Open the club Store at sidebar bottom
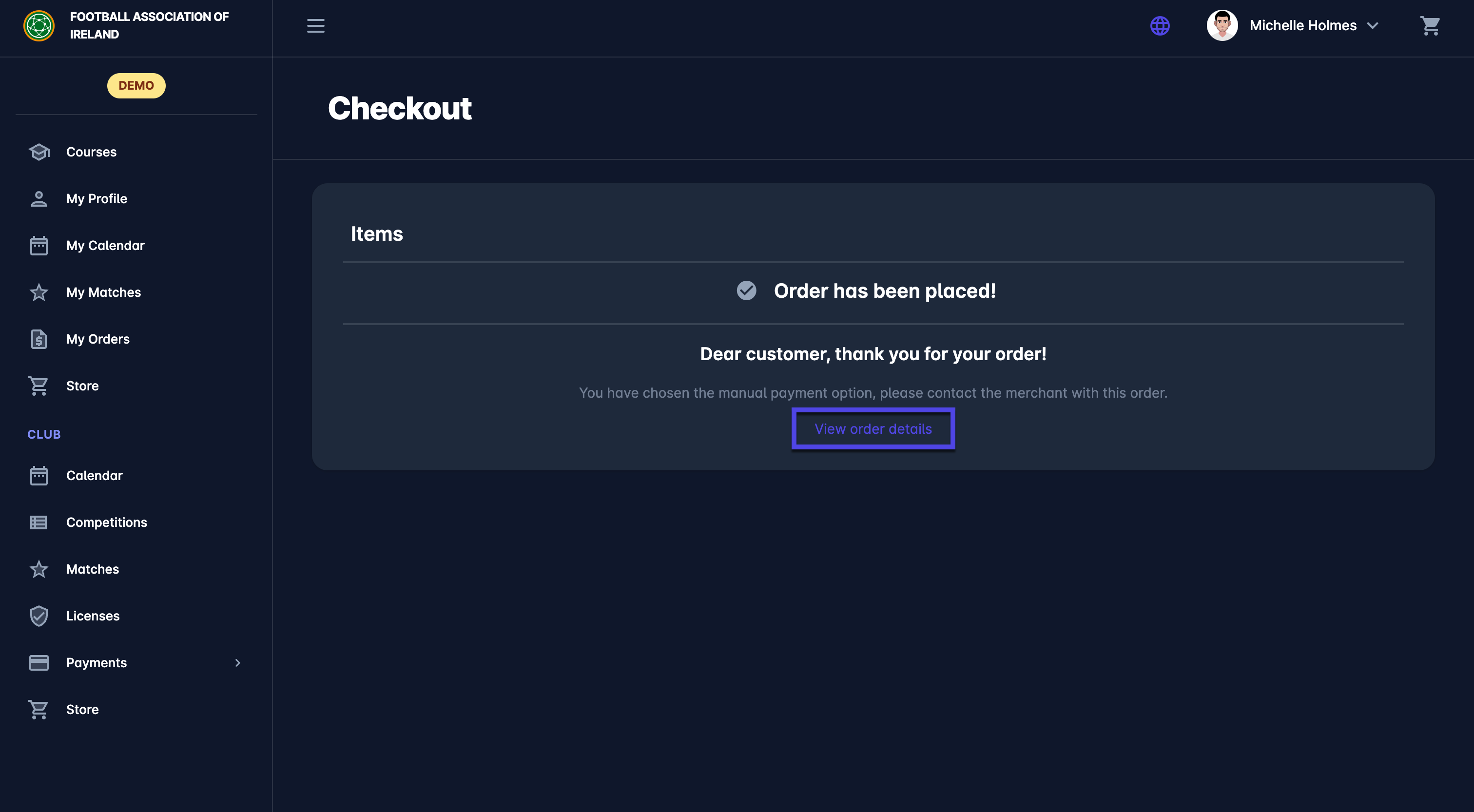Image resolution: width=1474 pixels, height=812 pixels. tap(82, 710)
